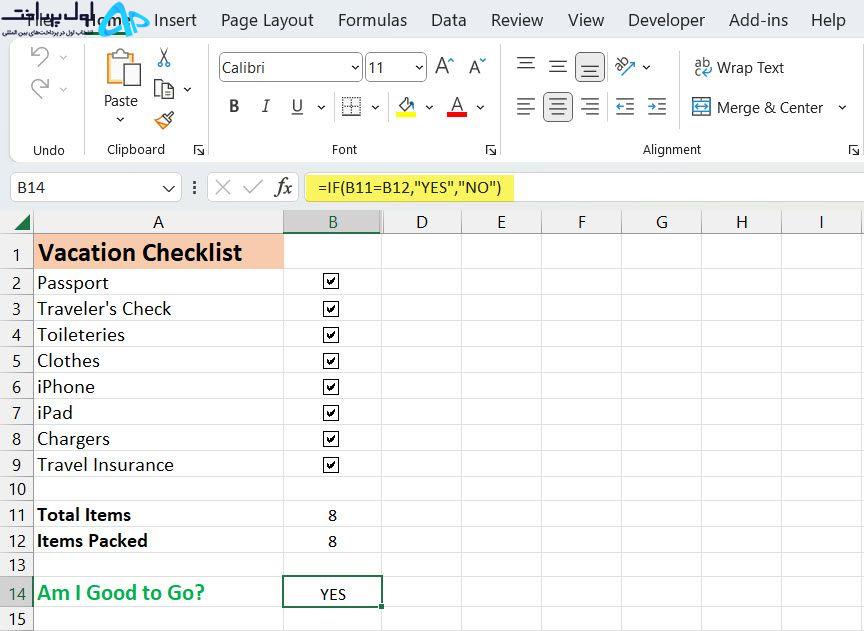Uncheck the Chargers checkbox
Image resolution: width=864 pixels, height=631 pixels.
click(331, 439)
